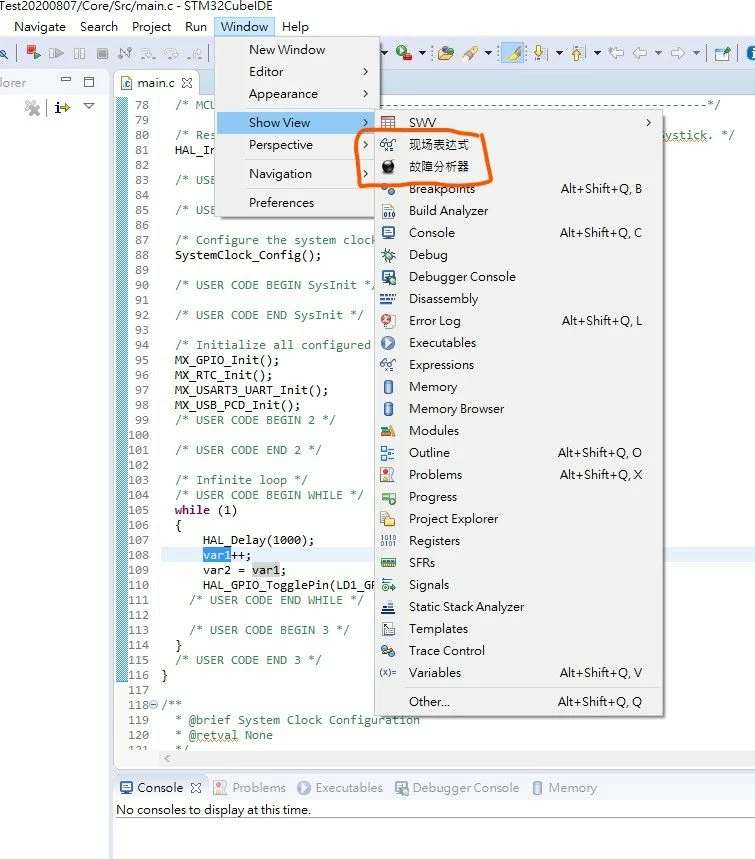Open the Build Analyzer view

(518, 211)
